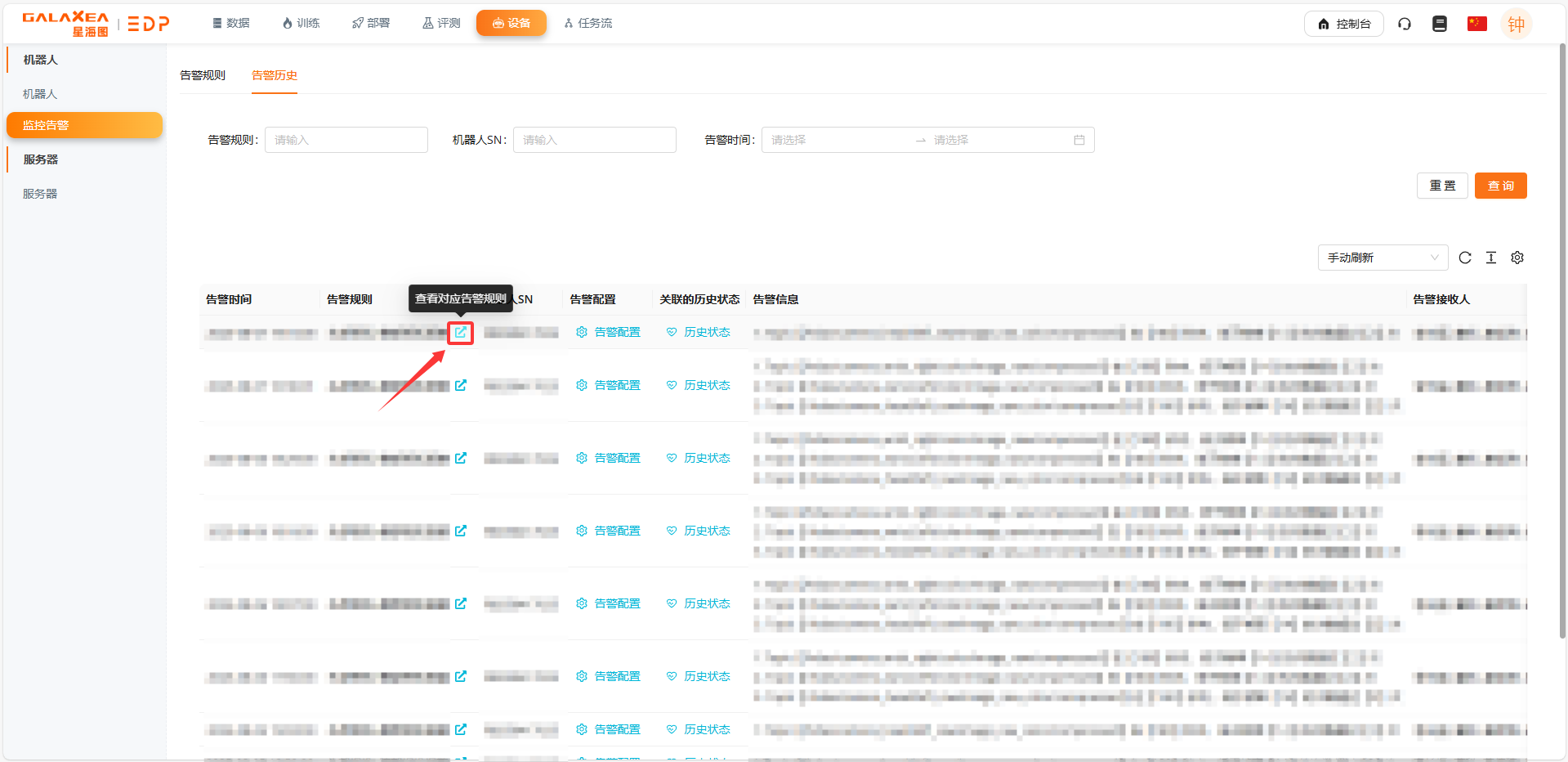Click the 查询 search button
This screenshot has width=1568, height=762.
pyautogui.click(x=1500, y=186)
